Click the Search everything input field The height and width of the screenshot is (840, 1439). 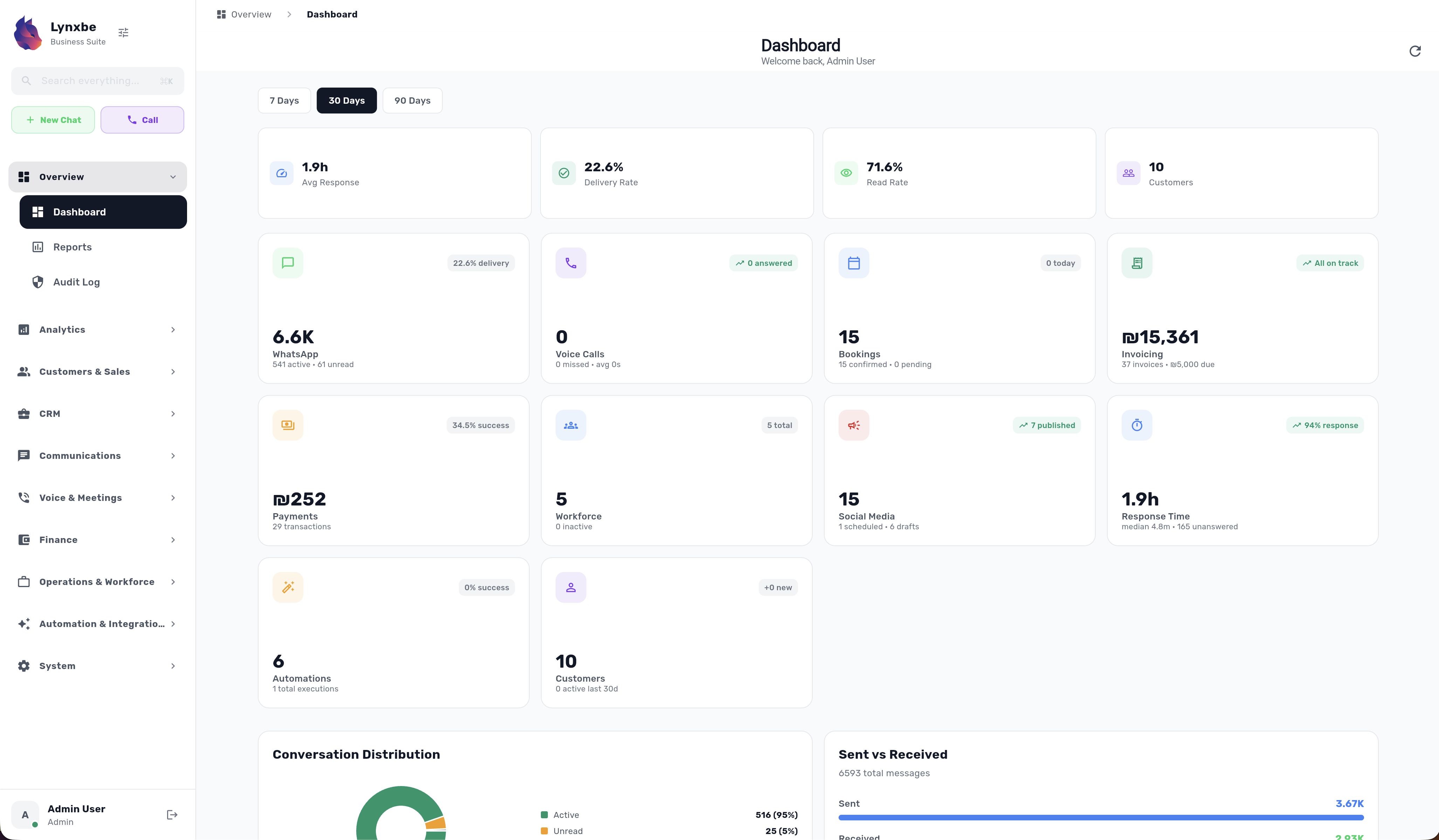coord(97,81)
